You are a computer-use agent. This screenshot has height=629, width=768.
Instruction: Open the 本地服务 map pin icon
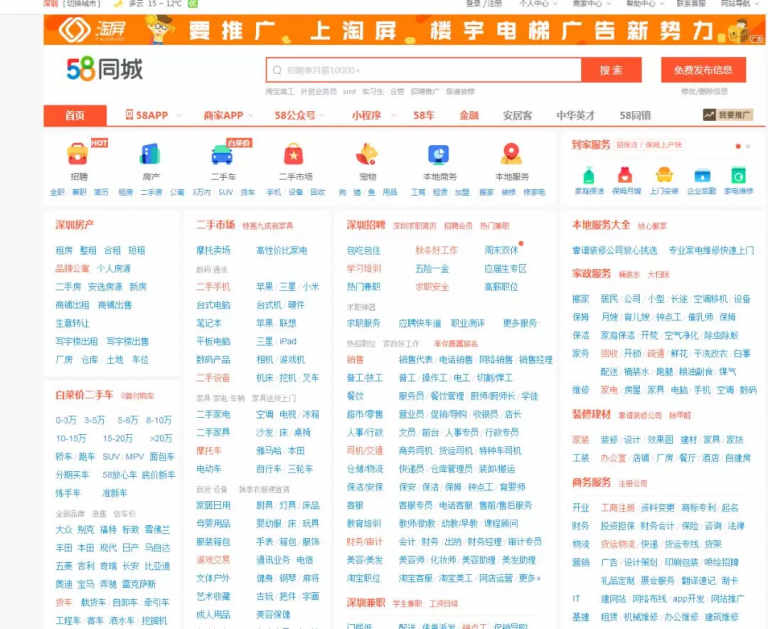coord(511,154)
